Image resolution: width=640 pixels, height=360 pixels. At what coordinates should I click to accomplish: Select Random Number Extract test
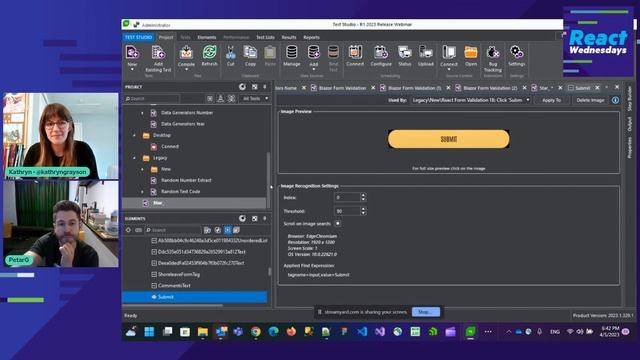186,180
